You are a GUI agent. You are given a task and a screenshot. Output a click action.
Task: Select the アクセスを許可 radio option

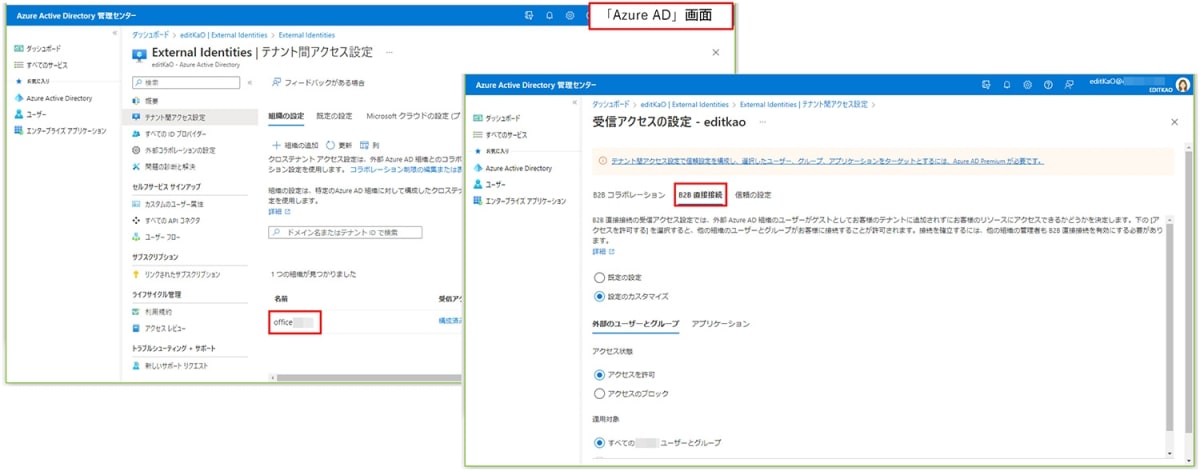coord(599,373)
